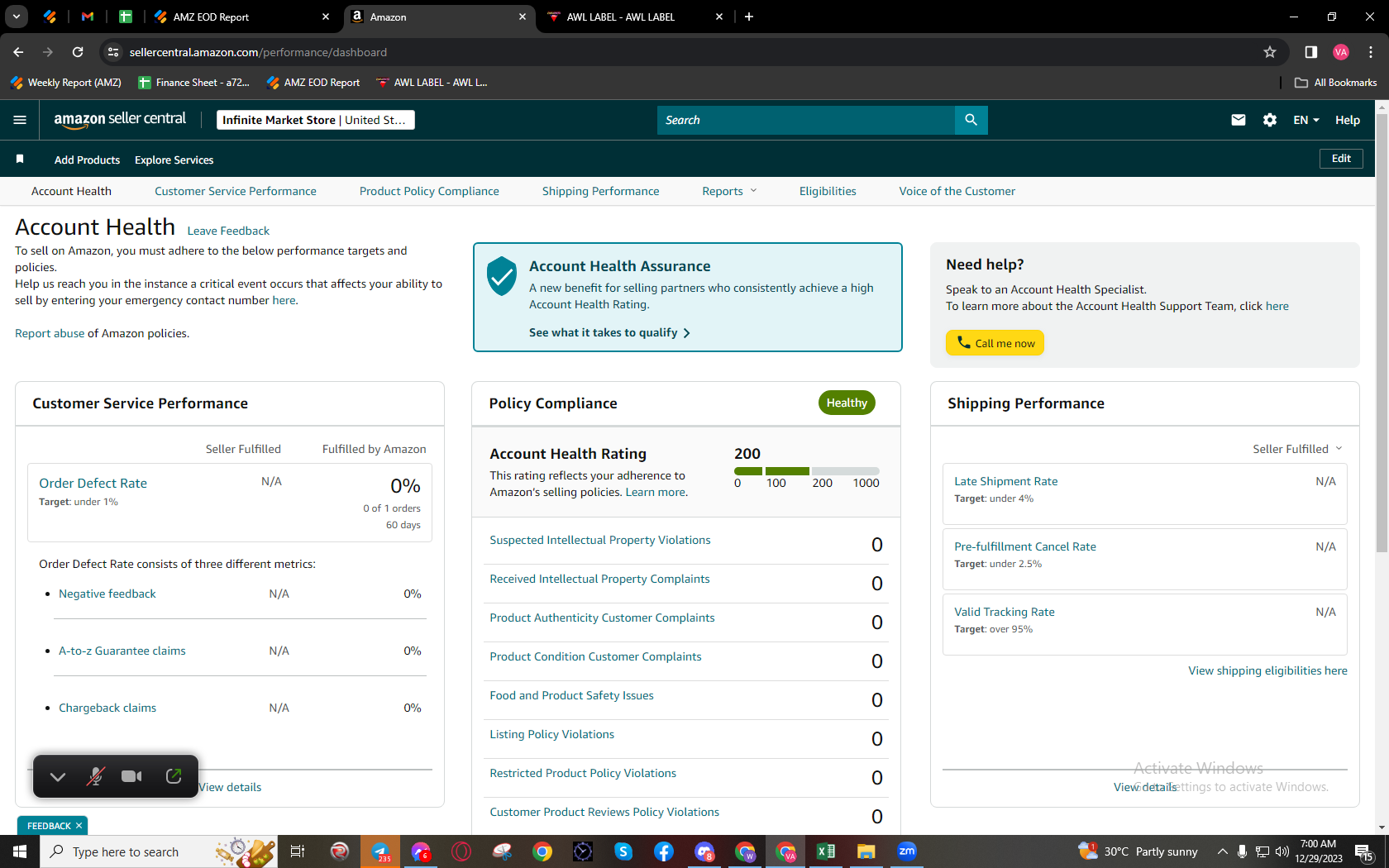Open the Gmail pinned tab

pos(88,17)
